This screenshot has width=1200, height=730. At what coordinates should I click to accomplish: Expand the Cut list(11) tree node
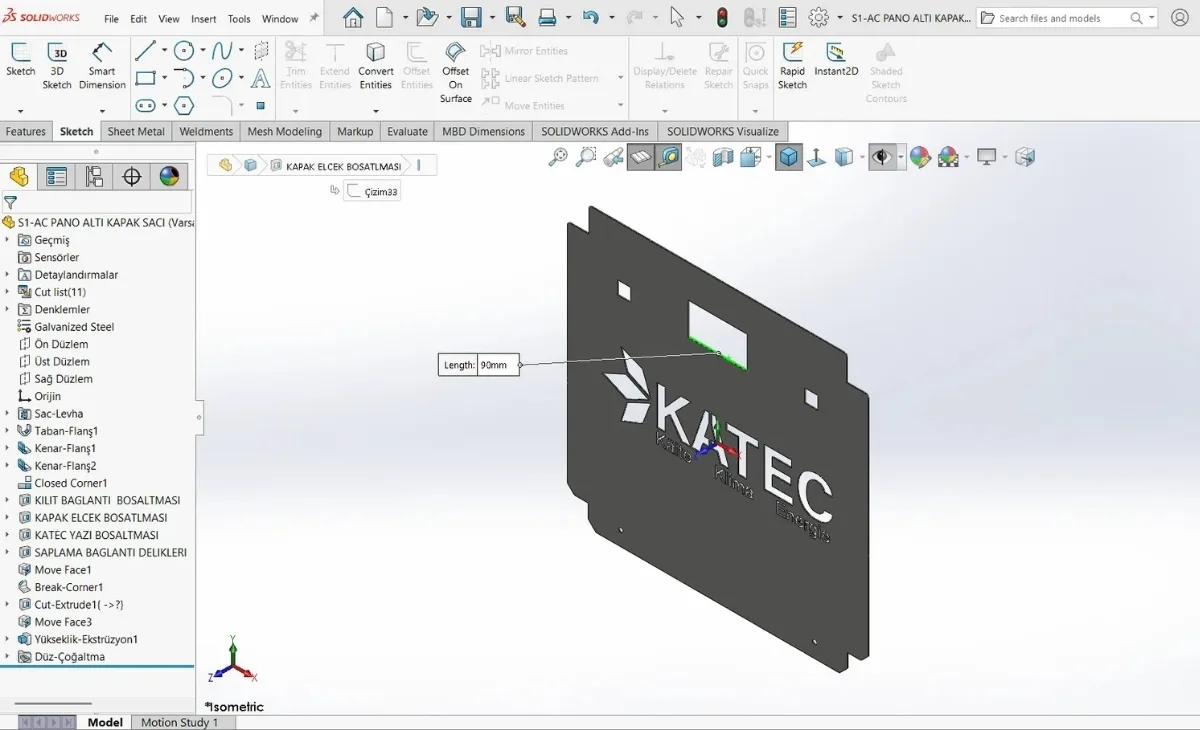8,292
